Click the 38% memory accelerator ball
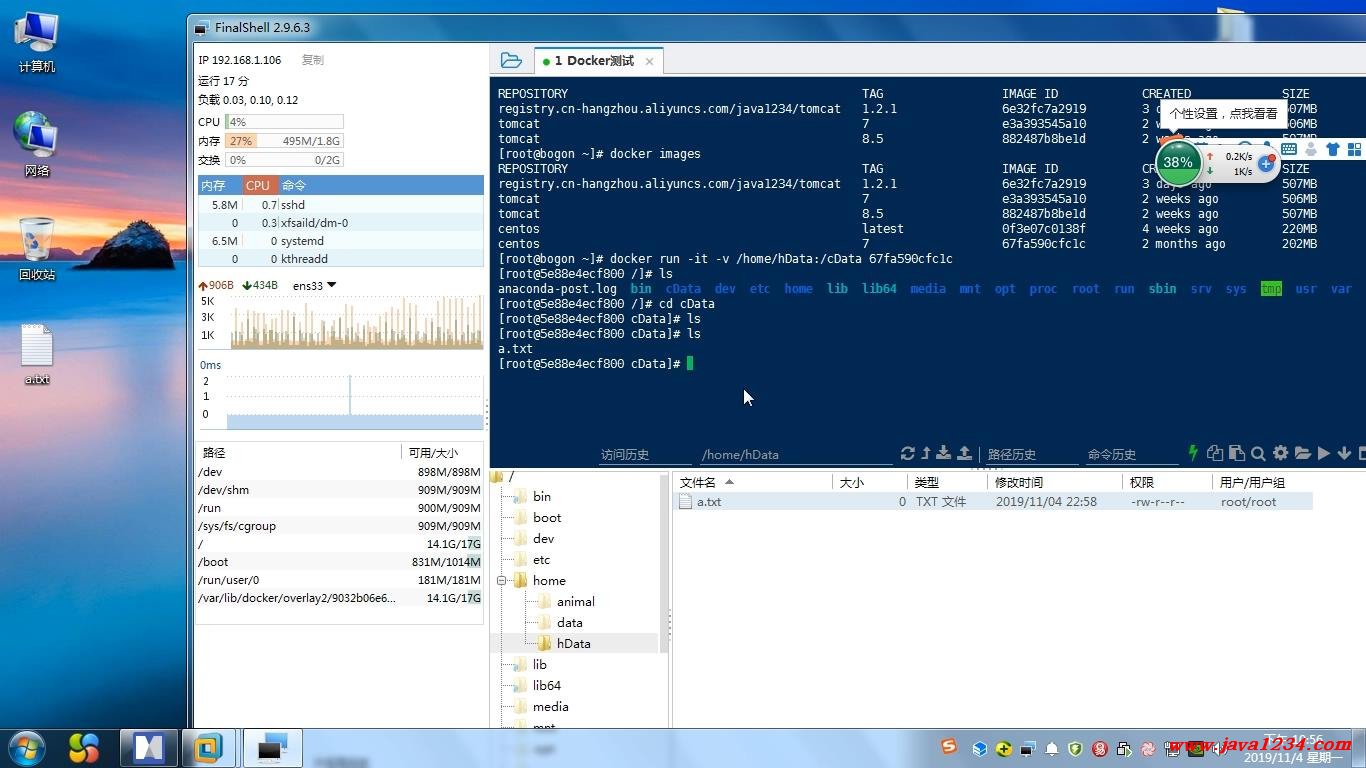Image resolution: width=1366 pixels, height=768 pixels. click(x=1178, y=162)
